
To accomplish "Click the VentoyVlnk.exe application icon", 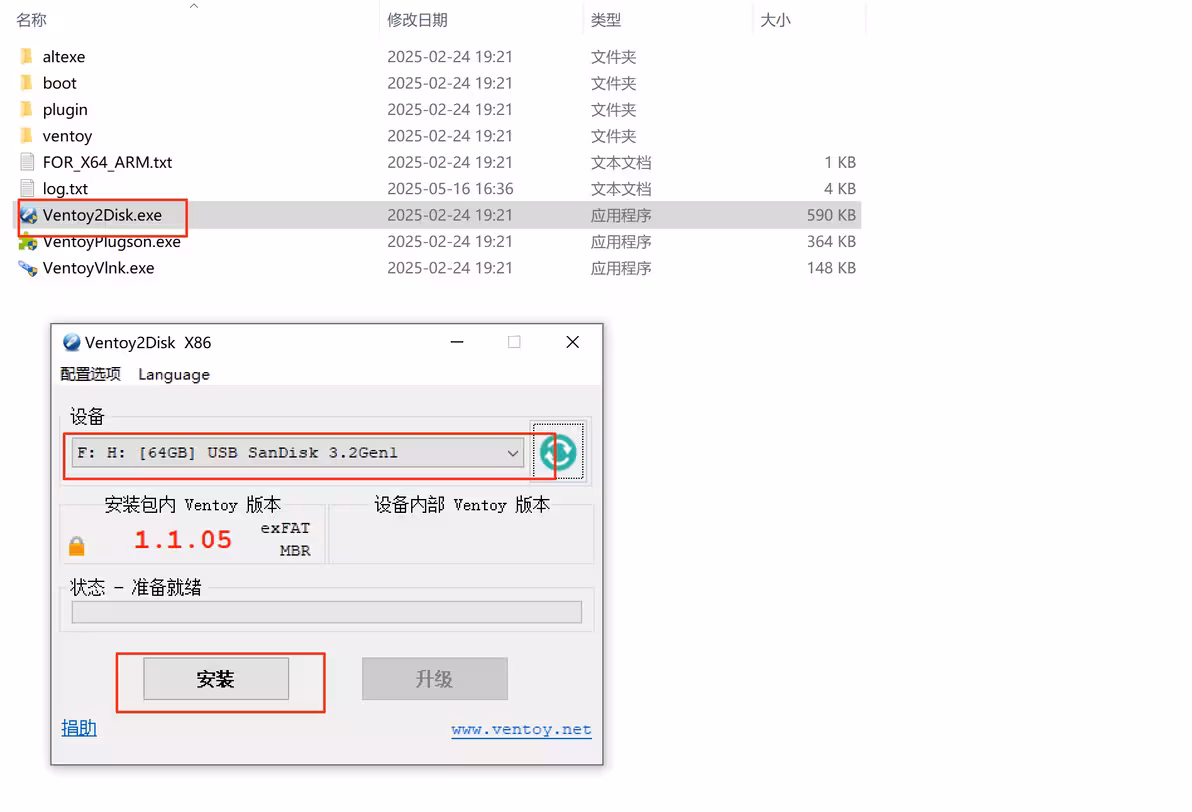I will click(x=28, y=268).
